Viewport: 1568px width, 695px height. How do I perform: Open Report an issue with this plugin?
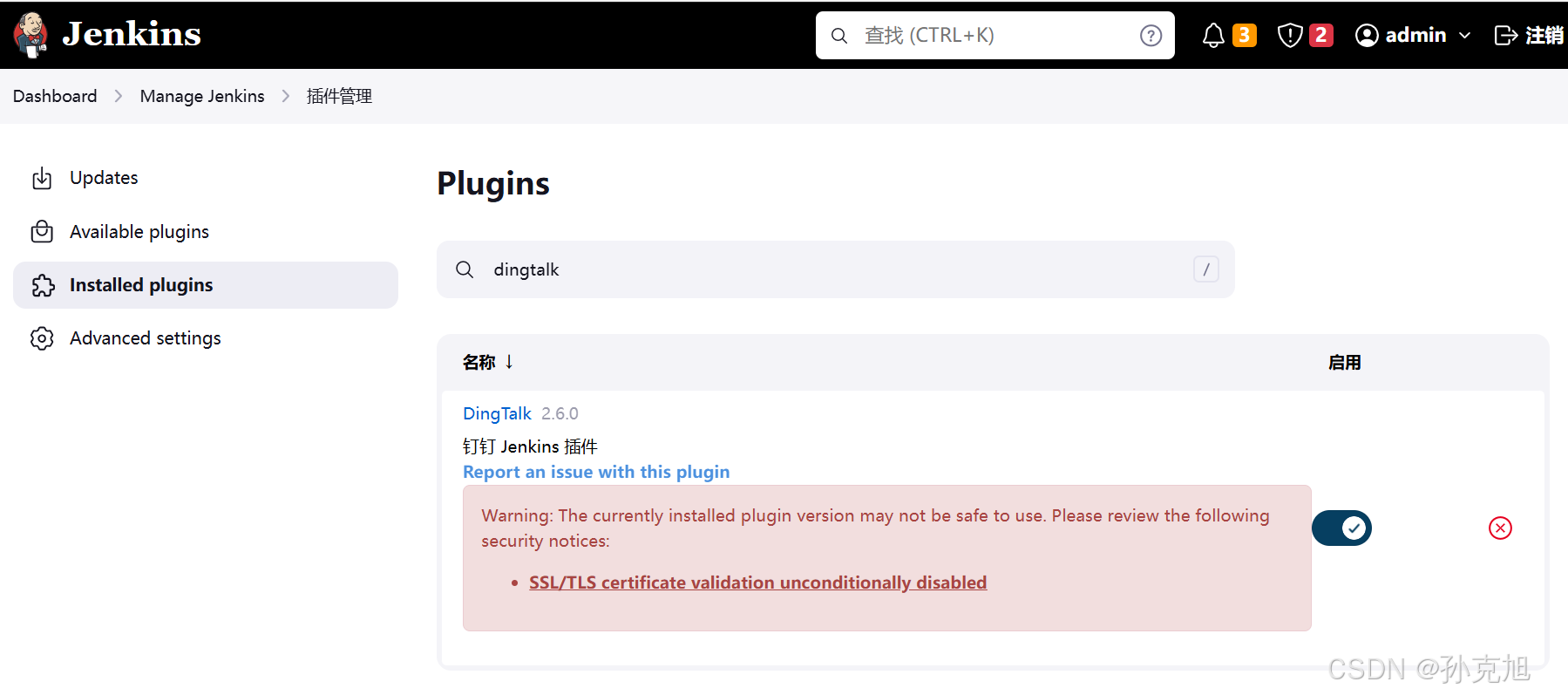pos(596,472)
